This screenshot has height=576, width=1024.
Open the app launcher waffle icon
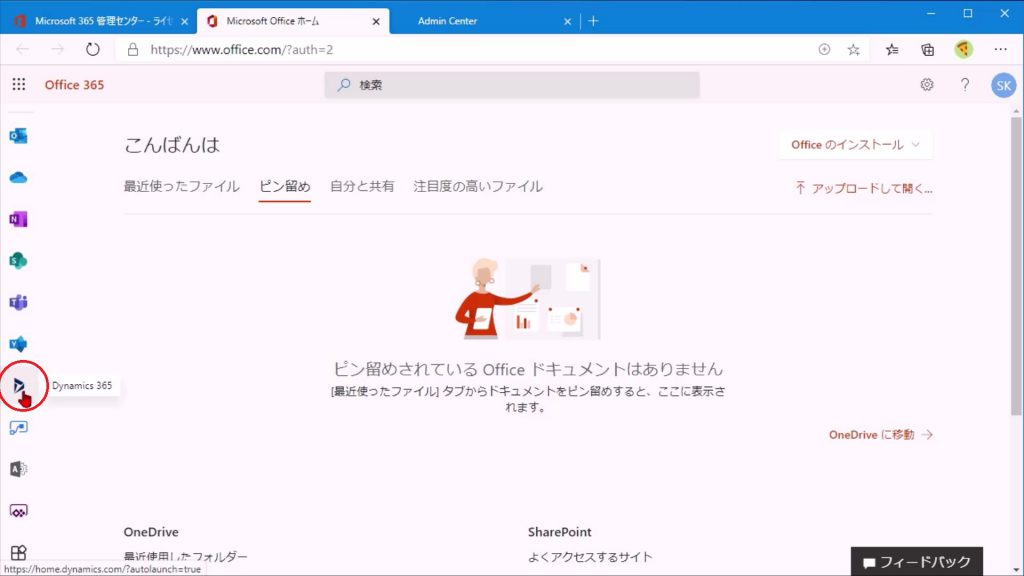(19, 84)
